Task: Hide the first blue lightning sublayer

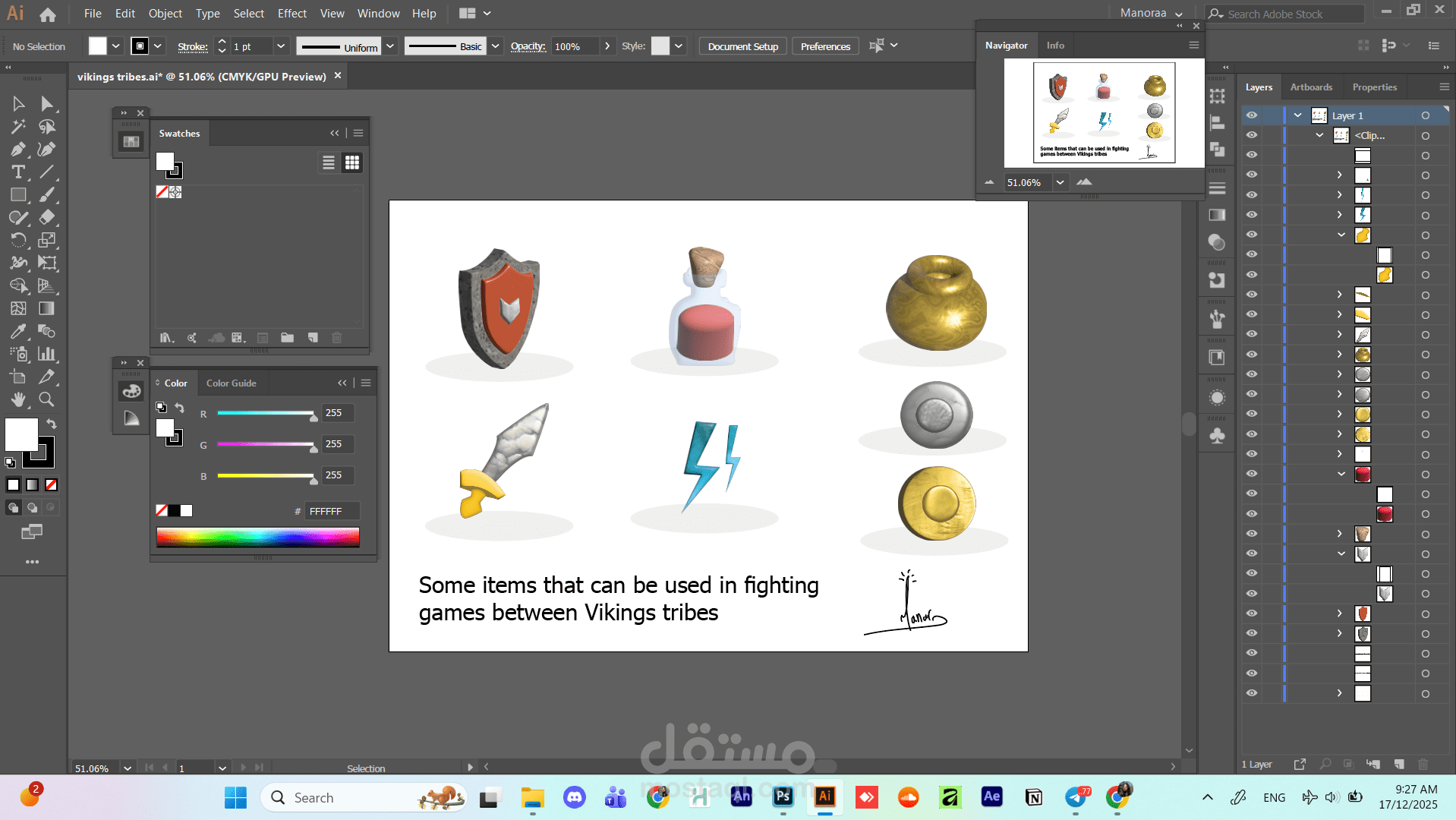Action: tap(1252, 195)
